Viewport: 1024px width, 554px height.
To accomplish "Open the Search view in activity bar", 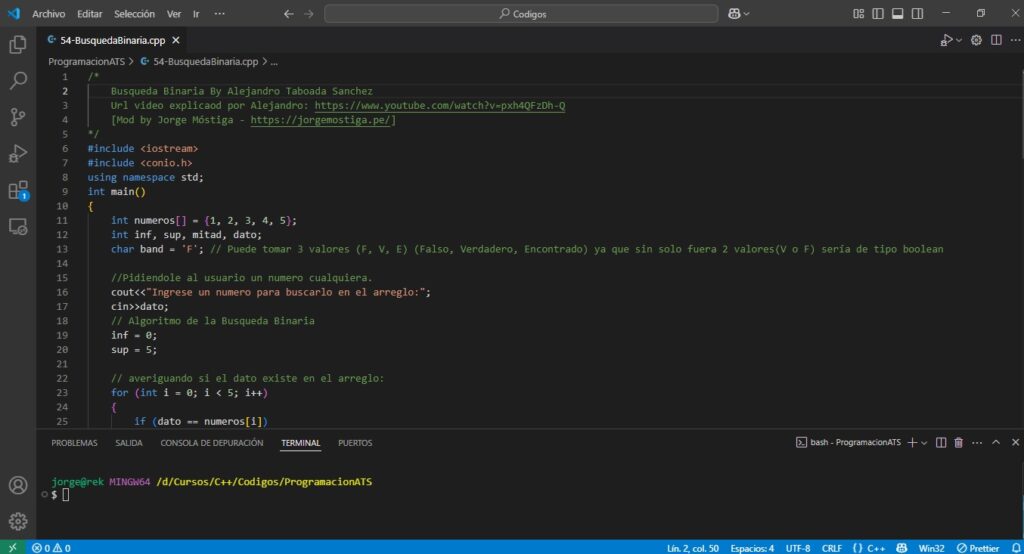I will click(x=18, y=80).
